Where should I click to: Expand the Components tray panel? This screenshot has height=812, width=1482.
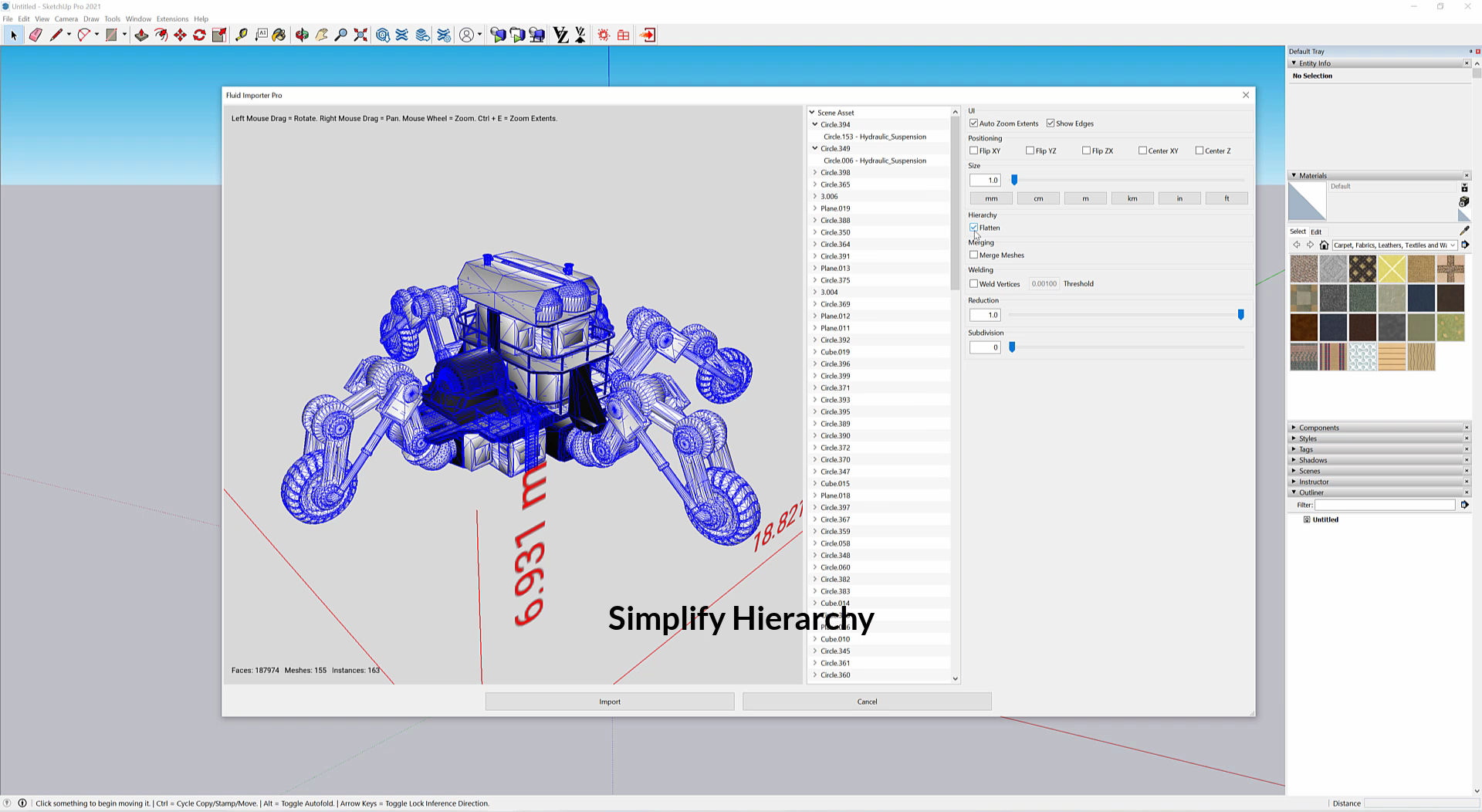pyautogui.click(x=1318, y=428)
